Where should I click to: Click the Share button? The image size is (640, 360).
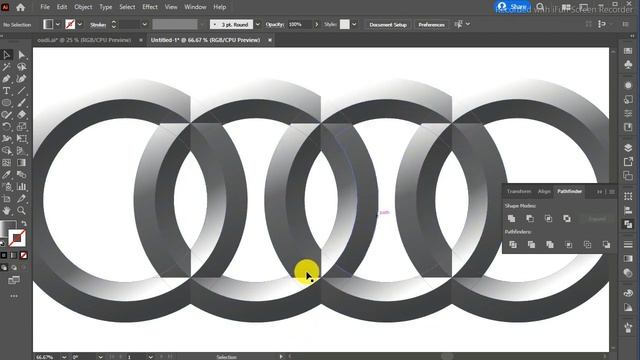coord(513,7)
